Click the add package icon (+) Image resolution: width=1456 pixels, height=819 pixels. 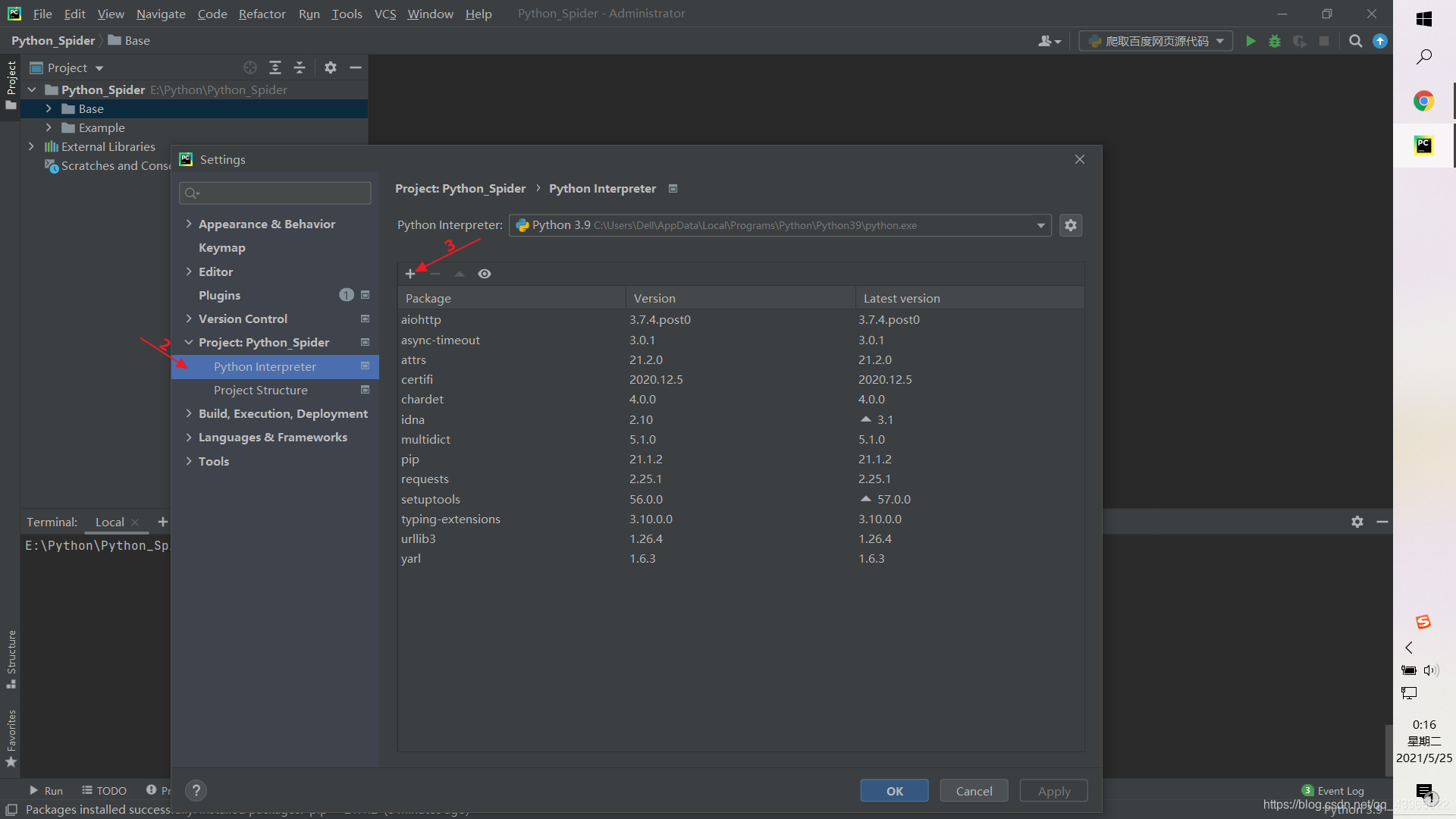click(409, 273)
